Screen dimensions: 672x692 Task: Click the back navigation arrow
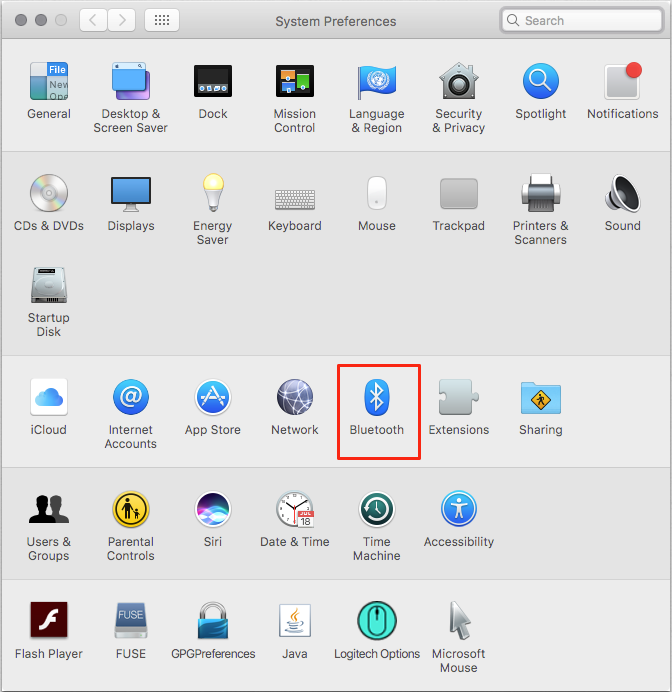click(93, 20)
